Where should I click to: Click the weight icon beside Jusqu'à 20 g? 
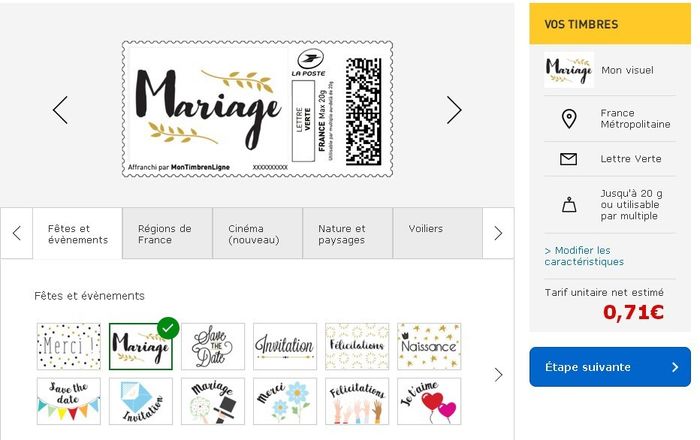coord(569,205)
